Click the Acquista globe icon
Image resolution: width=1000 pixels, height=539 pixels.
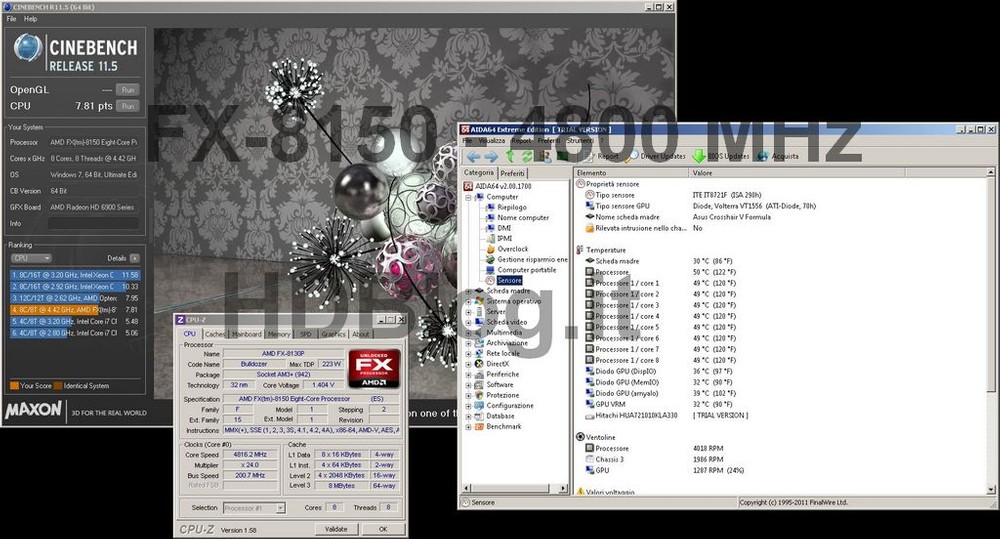763,156
